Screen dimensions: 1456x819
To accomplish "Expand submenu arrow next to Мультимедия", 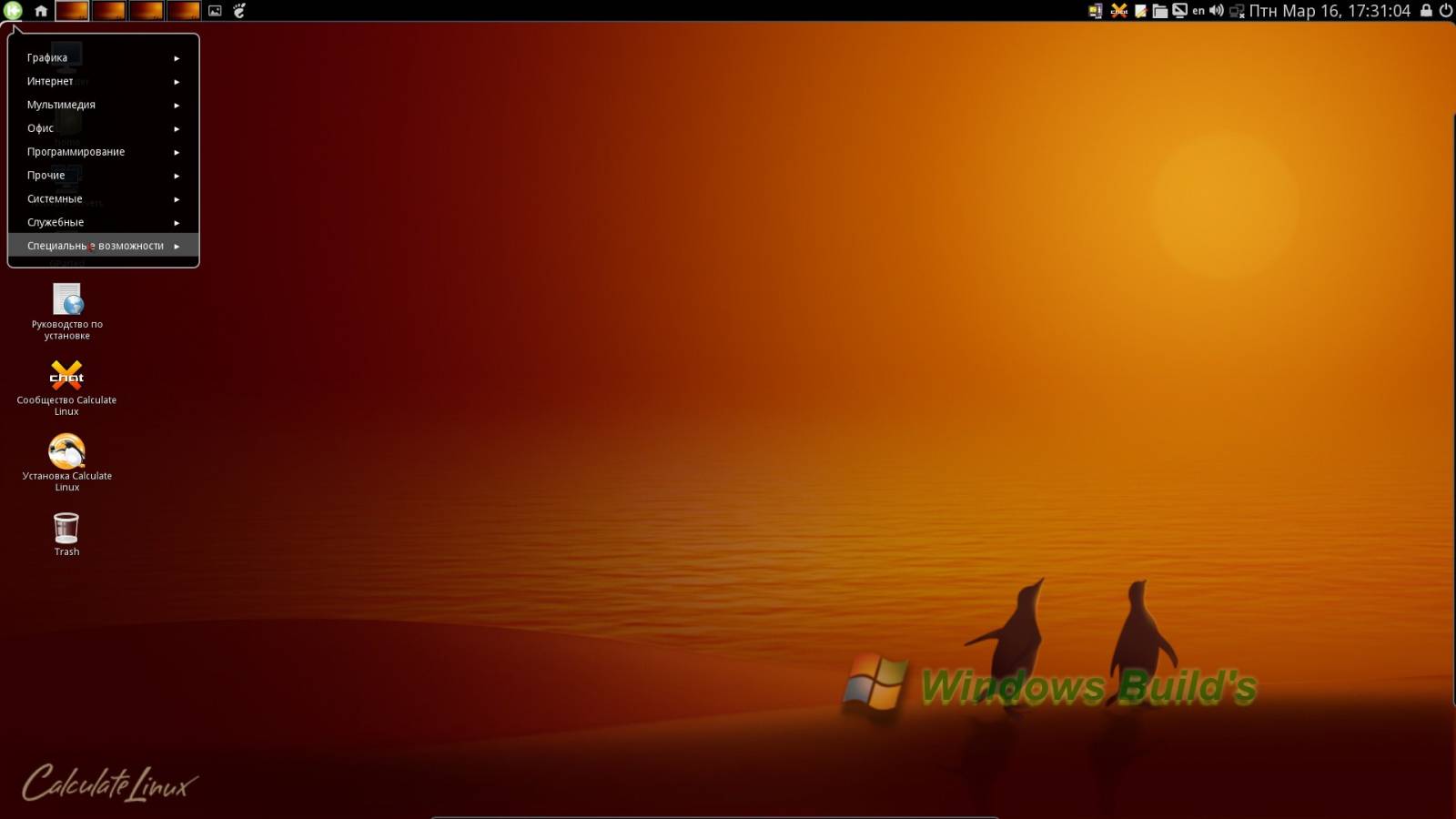I will (177, 106).
